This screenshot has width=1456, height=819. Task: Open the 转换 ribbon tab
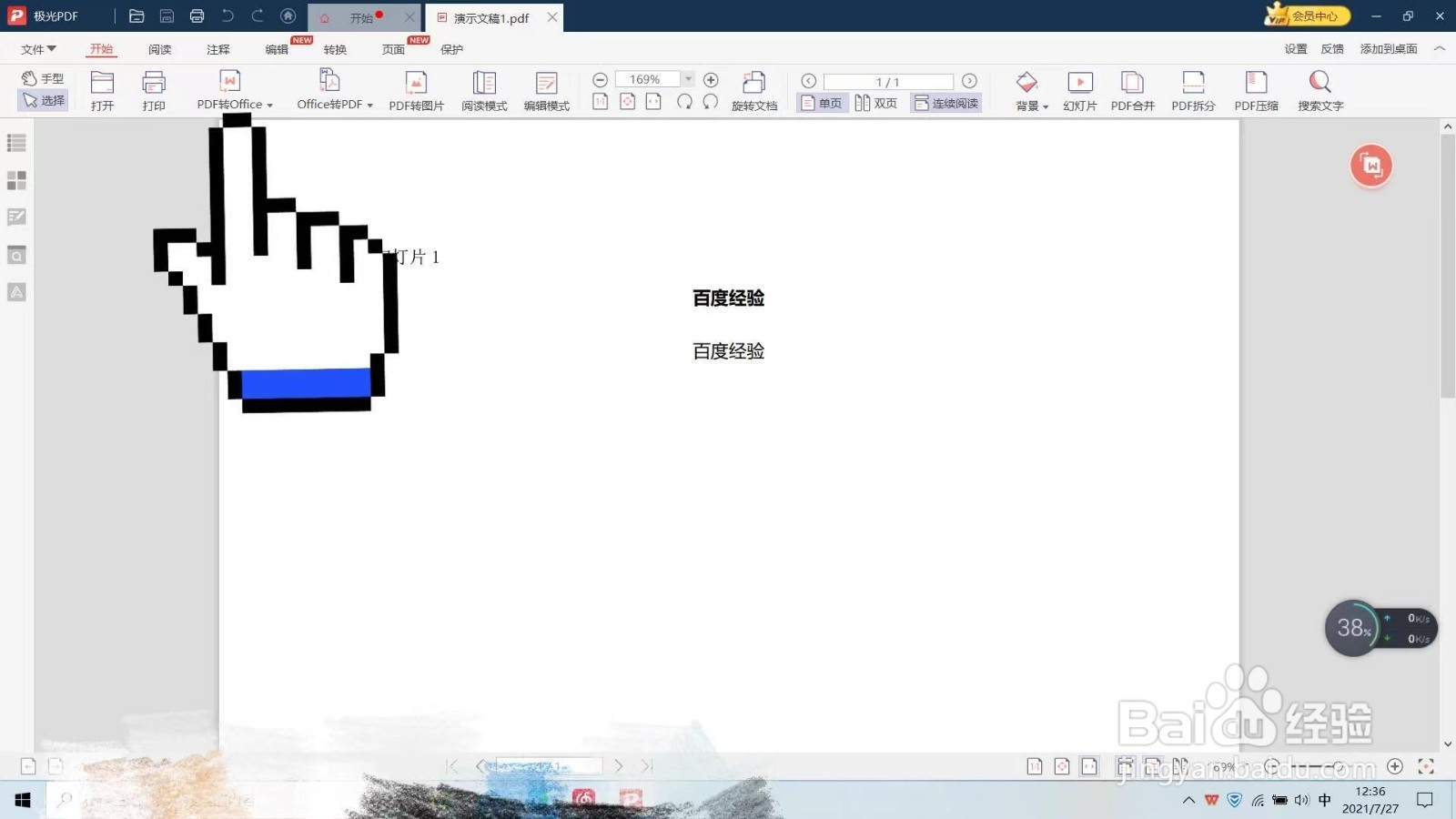(335, 49)
